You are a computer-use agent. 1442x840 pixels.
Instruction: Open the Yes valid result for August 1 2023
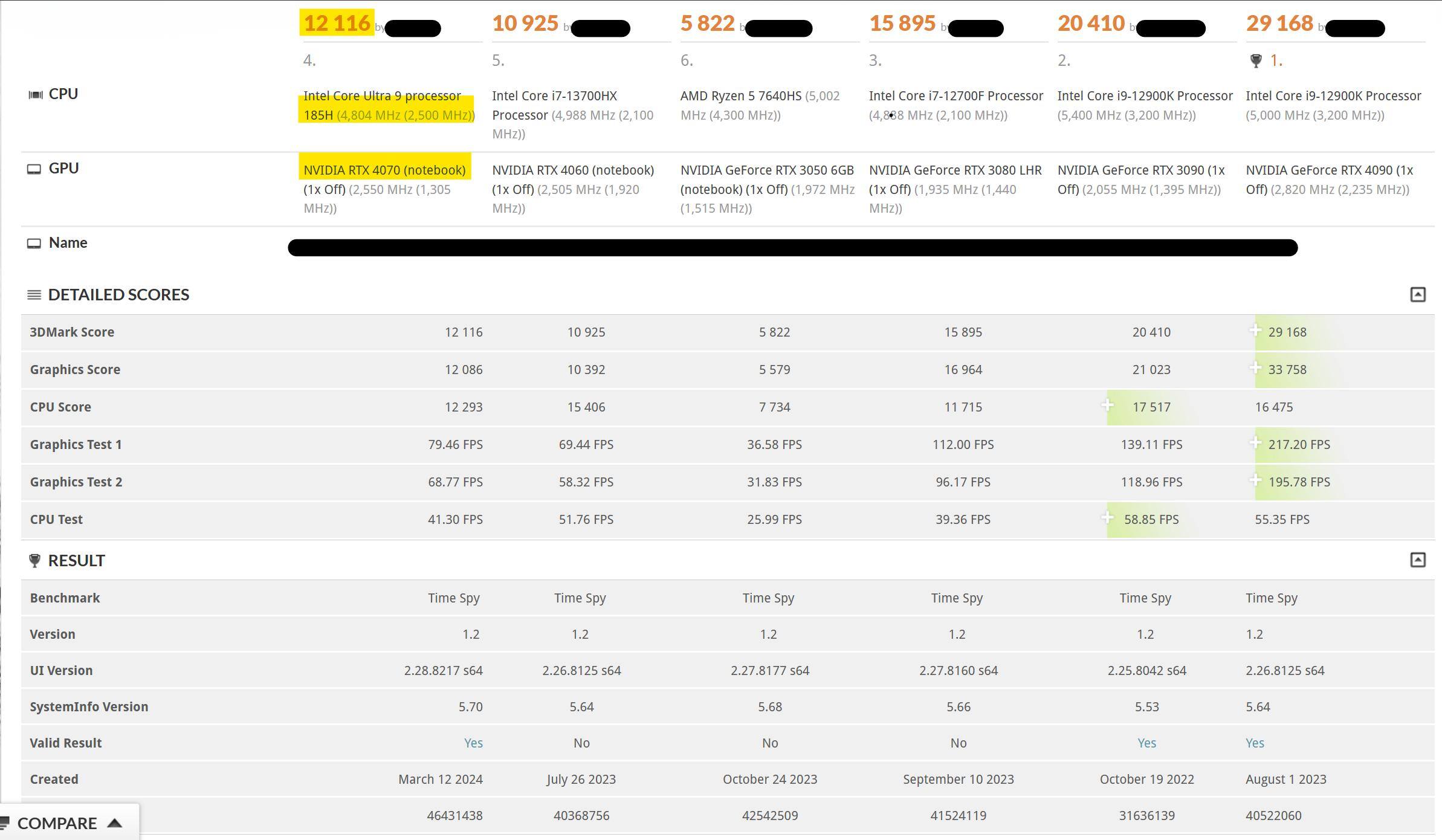click(x=1255, y=743)
